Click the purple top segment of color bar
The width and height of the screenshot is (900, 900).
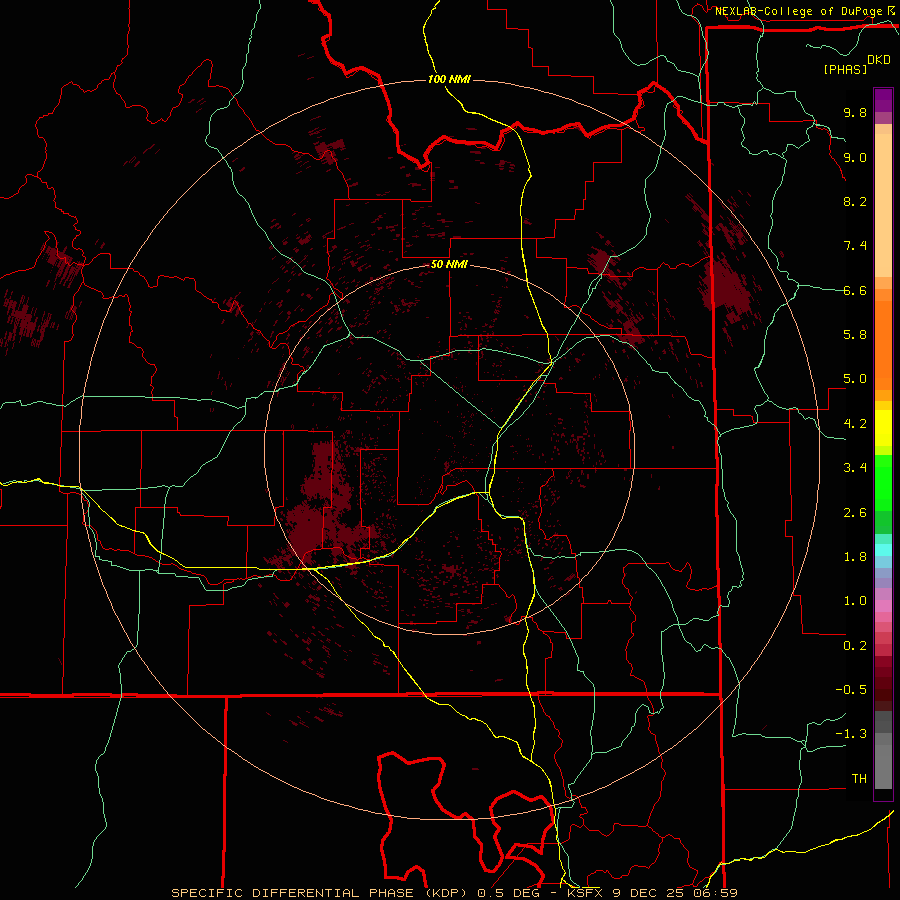tap(883, 100)
